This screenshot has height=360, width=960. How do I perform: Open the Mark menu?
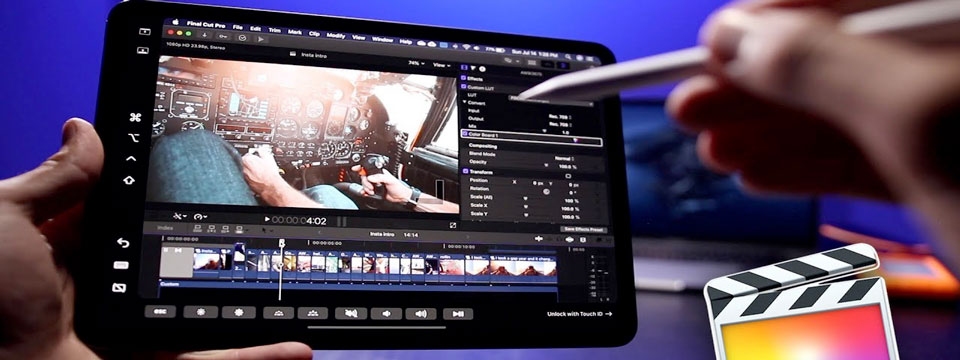click(294, 31)
